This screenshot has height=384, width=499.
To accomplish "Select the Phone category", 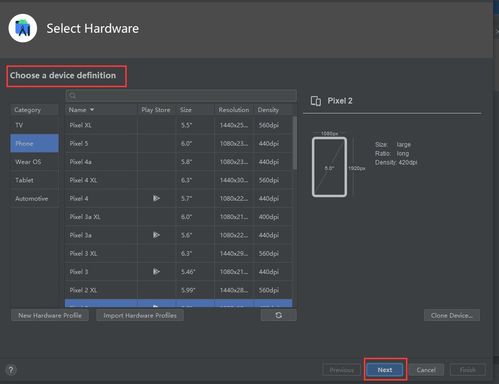I will tap(34, 143).
